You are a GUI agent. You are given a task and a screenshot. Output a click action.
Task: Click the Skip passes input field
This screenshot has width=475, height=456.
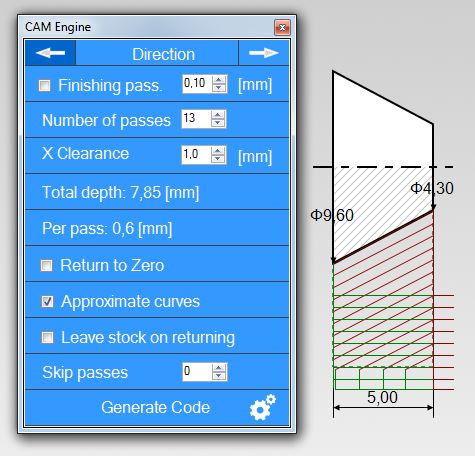197,372
